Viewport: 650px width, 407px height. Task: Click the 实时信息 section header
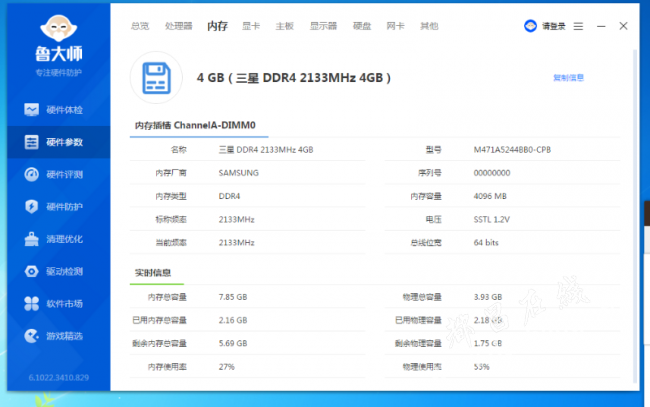point(153,273)
